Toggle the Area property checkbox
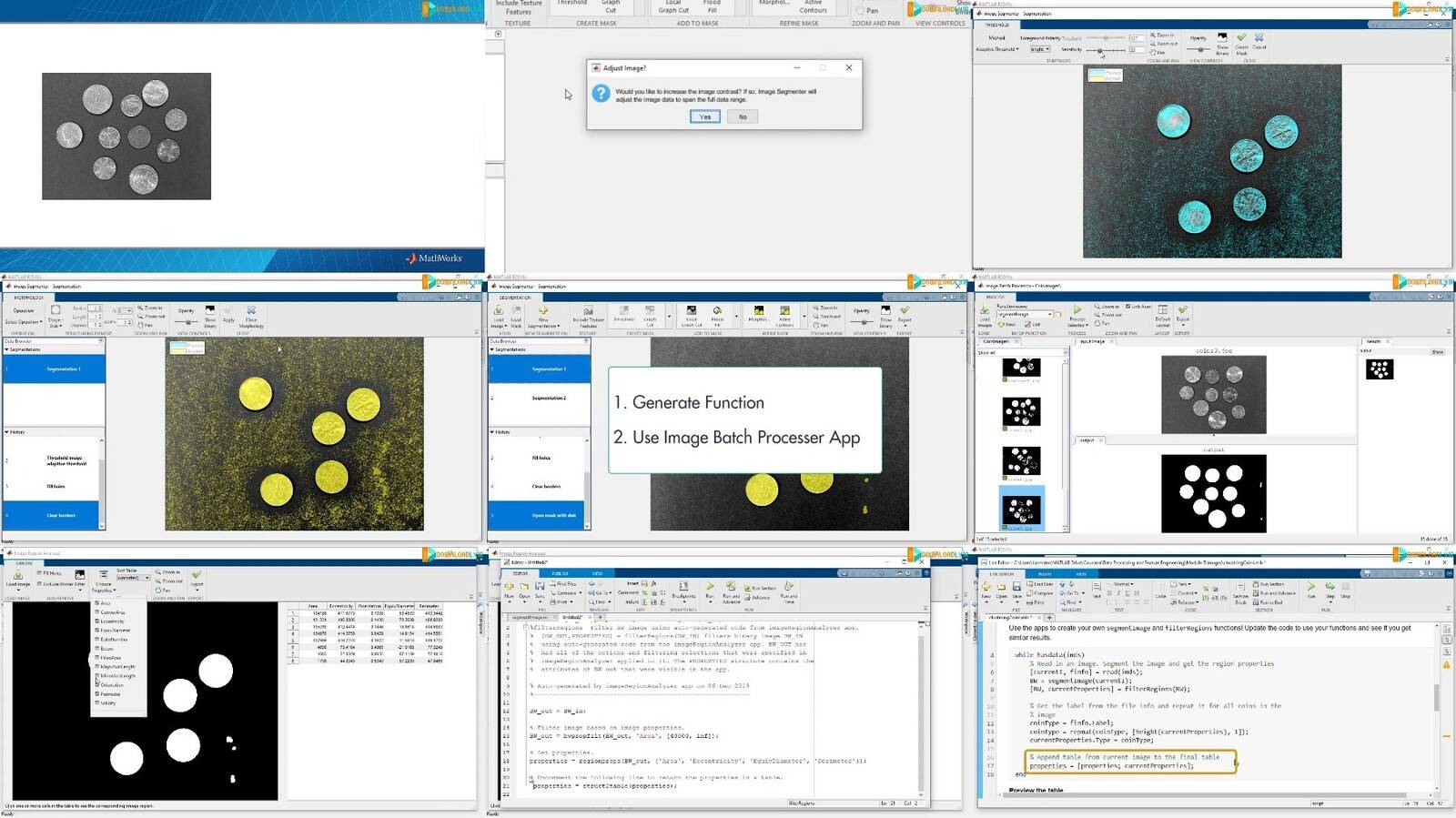Image resolution: width=1456 pixels, height=818 pixels. [97, 602]
